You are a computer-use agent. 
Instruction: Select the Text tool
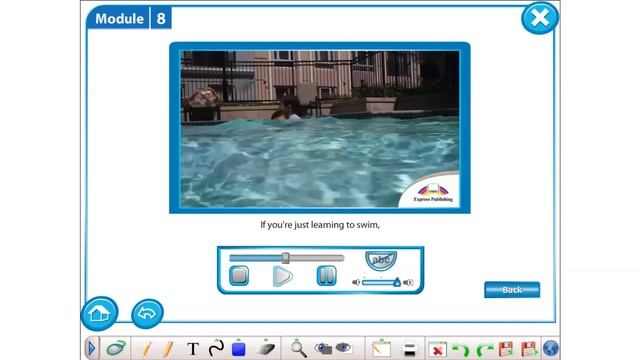193,349
